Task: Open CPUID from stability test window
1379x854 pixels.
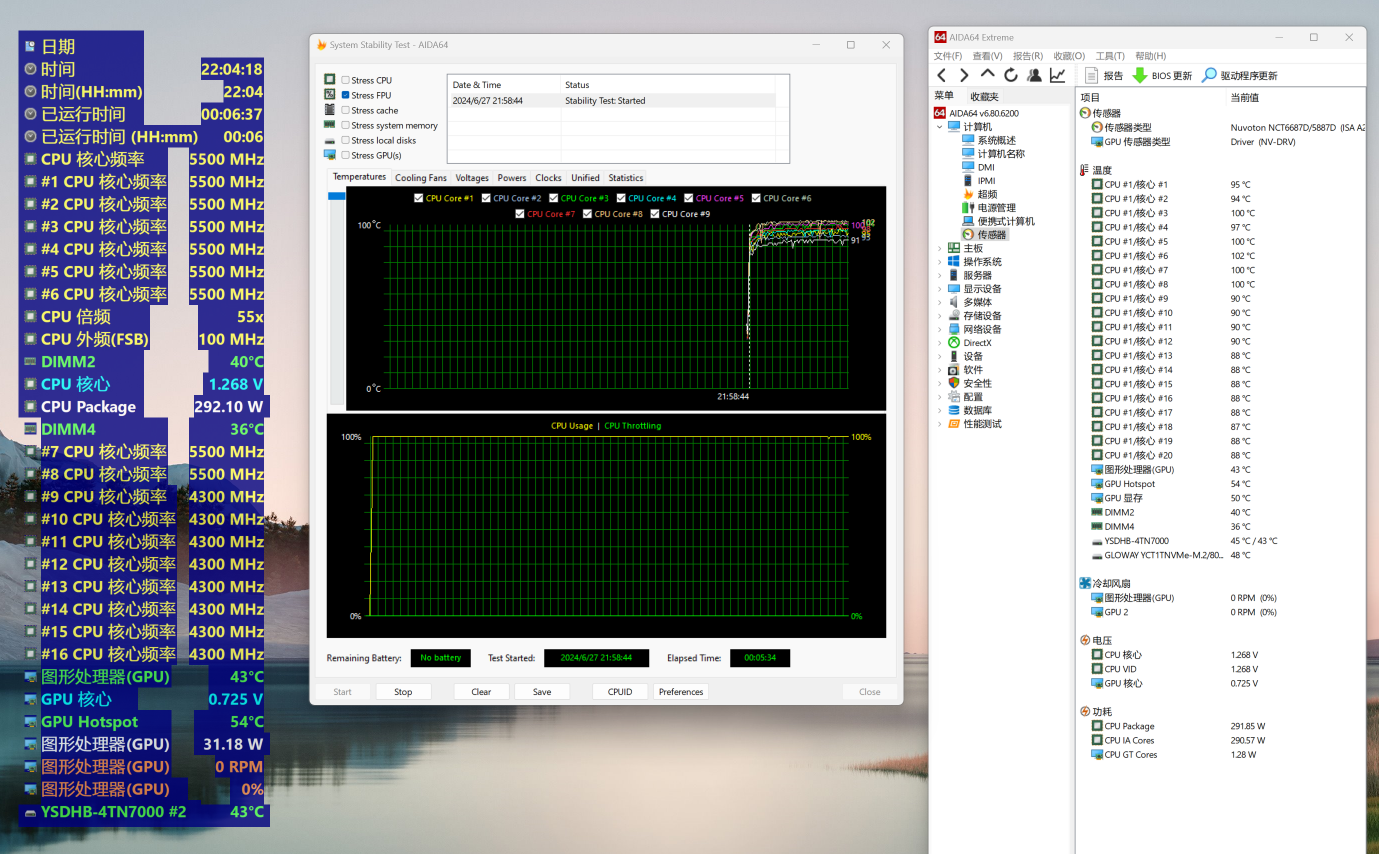Action: pos(620,692)
